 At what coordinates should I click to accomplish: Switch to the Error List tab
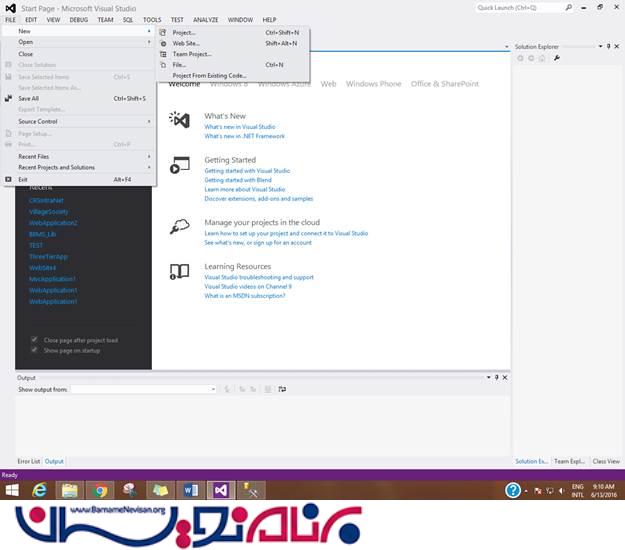(28, 461)
